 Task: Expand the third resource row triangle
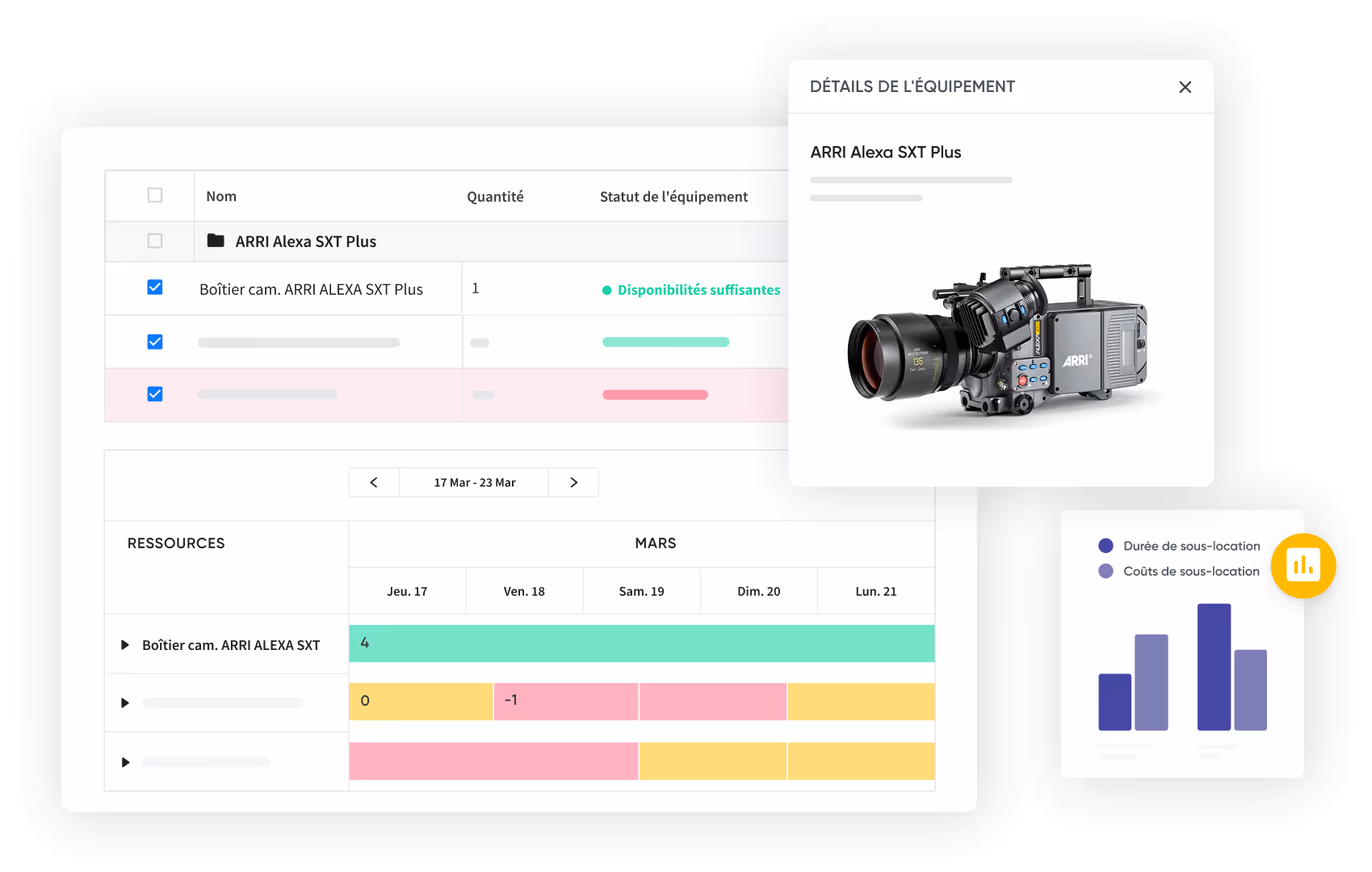(x=125, y=762)
